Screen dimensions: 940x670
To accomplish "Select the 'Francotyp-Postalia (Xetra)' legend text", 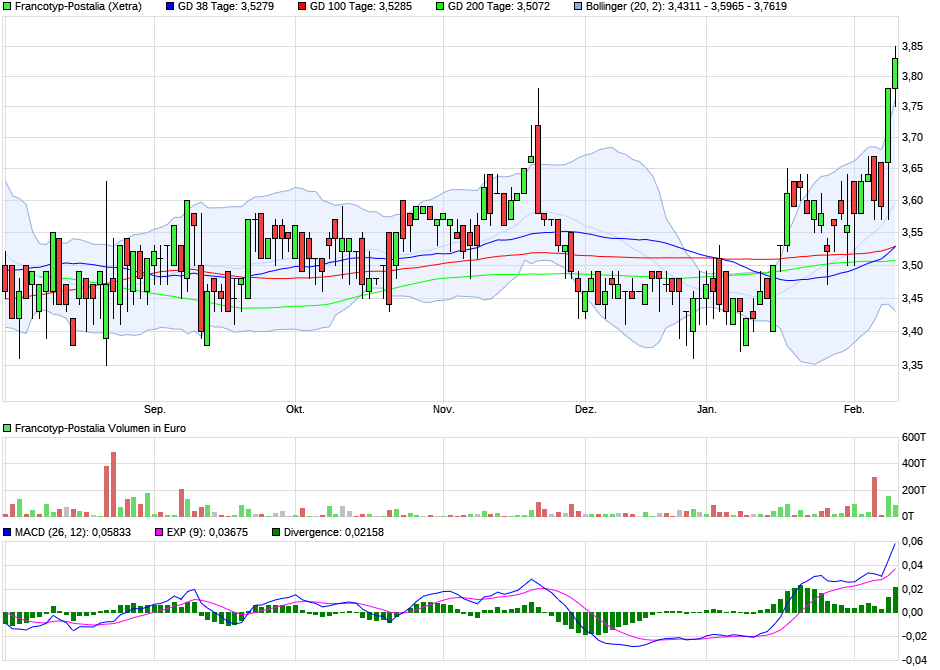I will [79, 7].
